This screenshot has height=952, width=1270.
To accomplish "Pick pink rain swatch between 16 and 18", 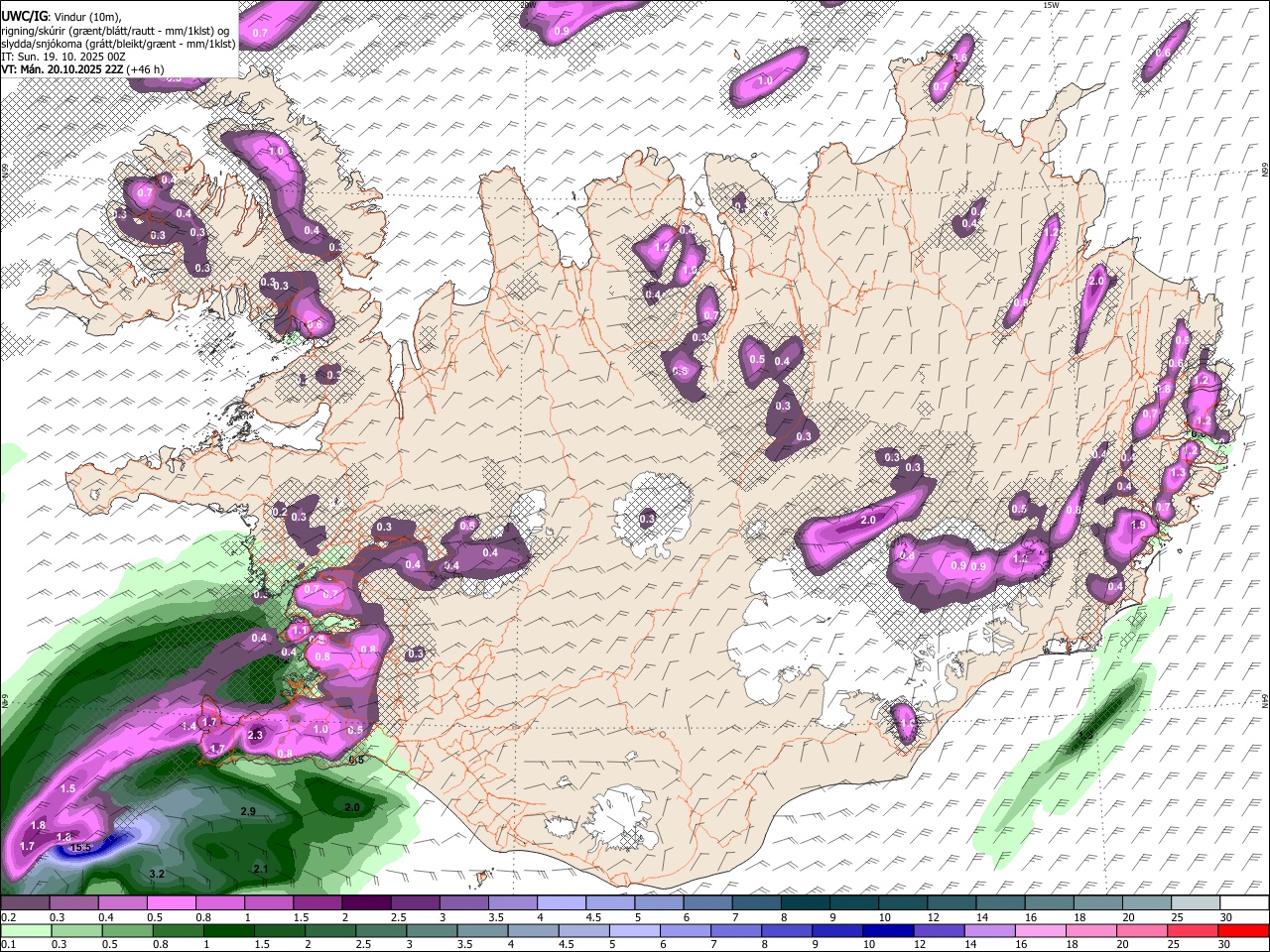I will pos(1040,930).
